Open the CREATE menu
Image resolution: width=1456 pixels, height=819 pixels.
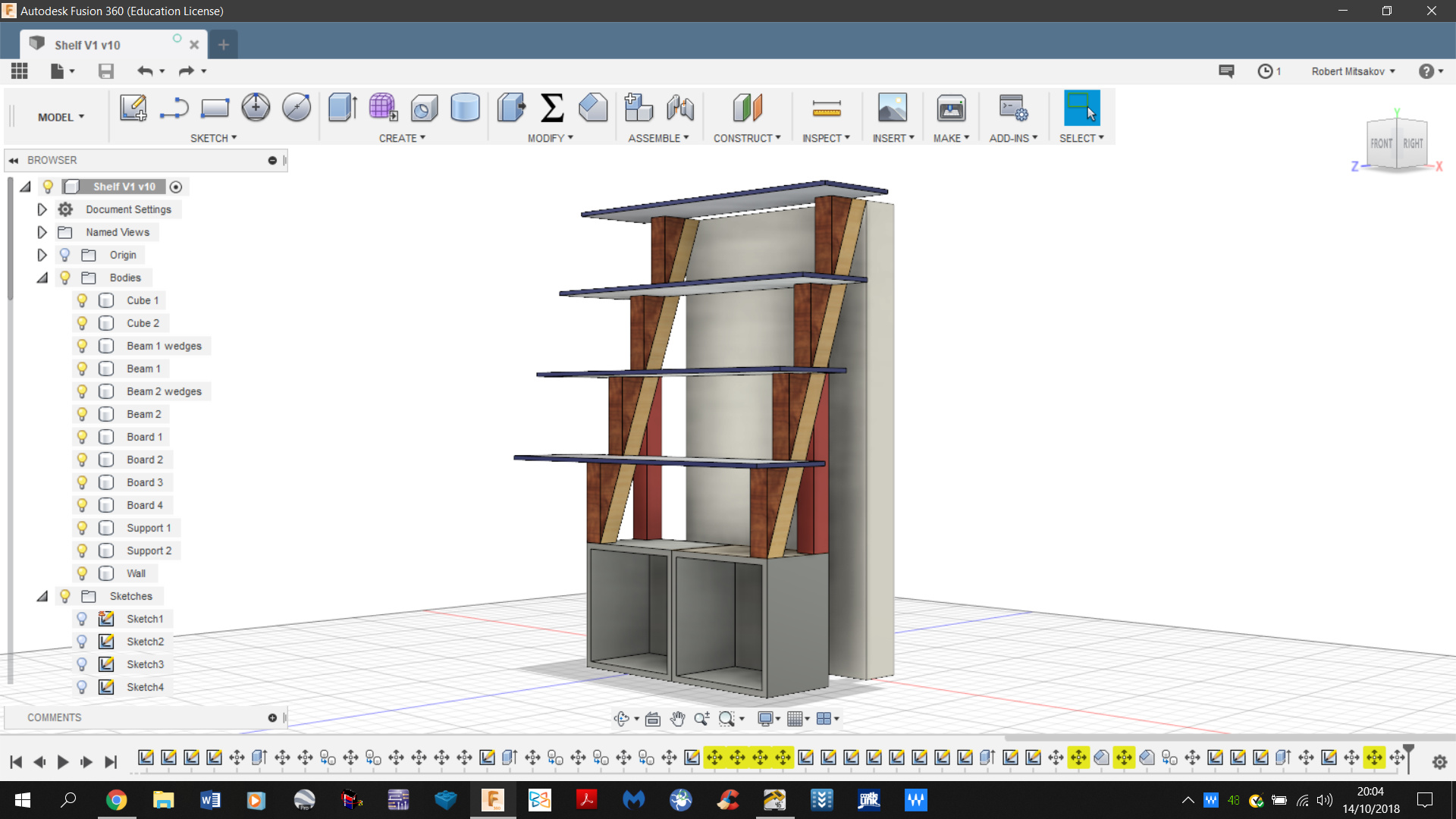pos(402,138)
